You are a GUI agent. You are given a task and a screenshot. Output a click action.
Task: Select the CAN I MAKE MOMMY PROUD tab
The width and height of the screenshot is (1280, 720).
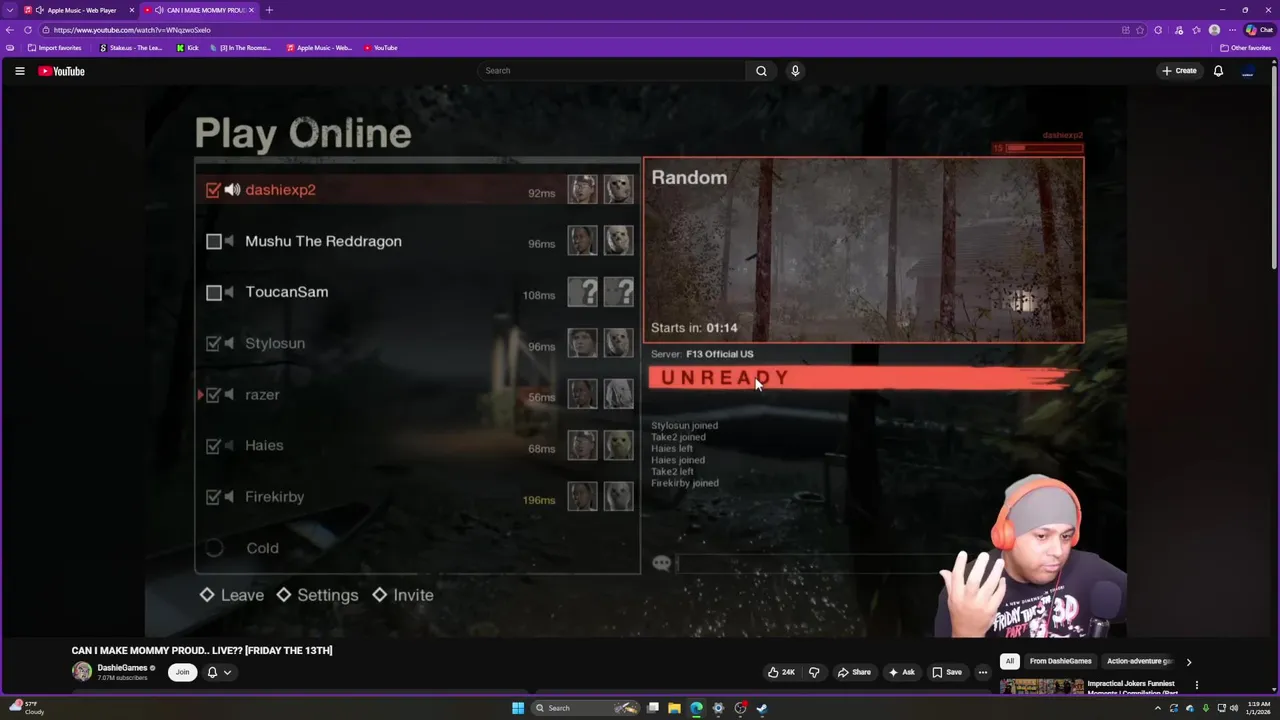(x=198, y=10)
